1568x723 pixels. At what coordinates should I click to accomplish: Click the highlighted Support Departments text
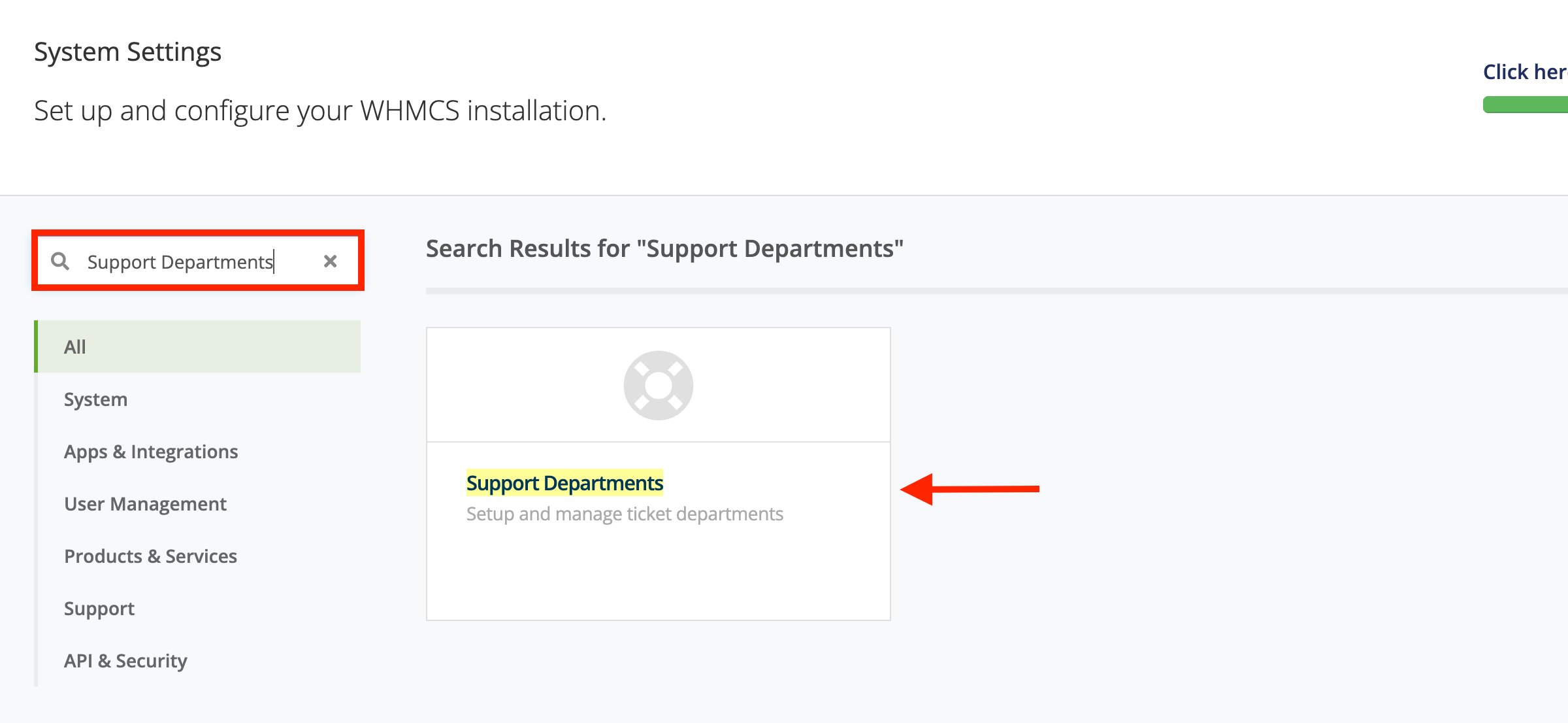(x=564, y=484)
